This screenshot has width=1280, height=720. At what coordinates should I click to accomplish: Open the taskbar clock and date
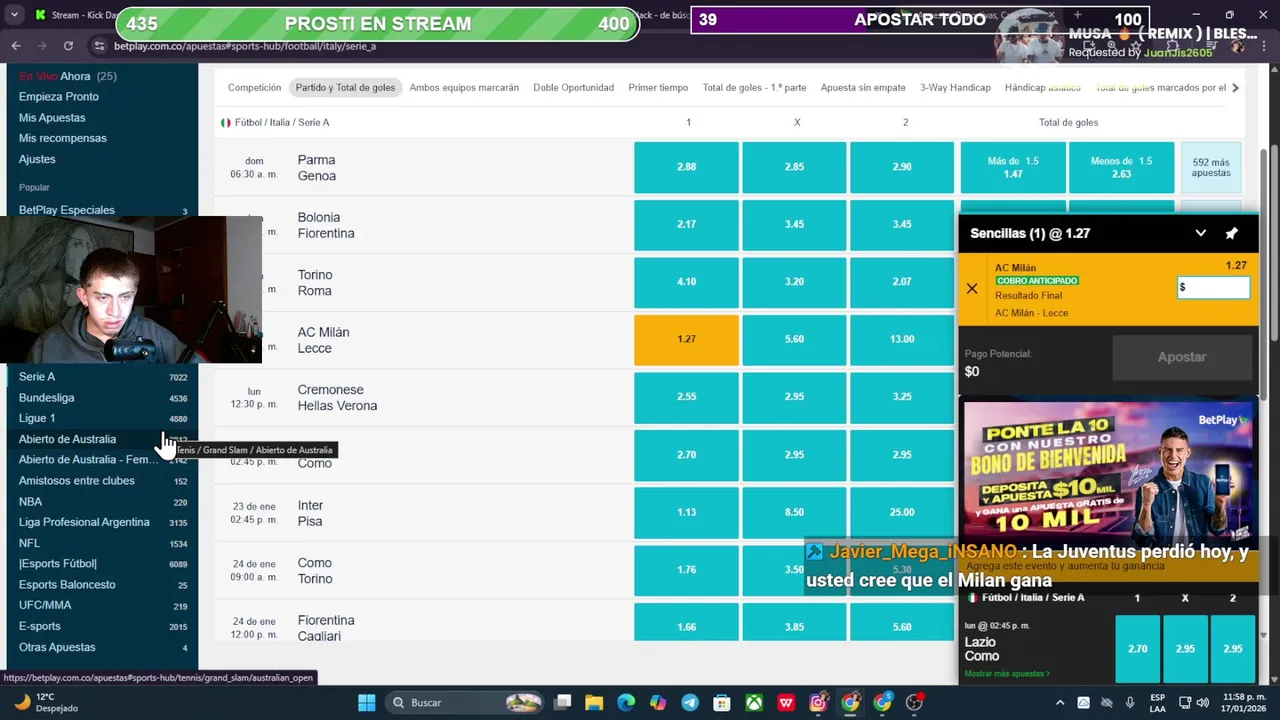(1243, 702)
